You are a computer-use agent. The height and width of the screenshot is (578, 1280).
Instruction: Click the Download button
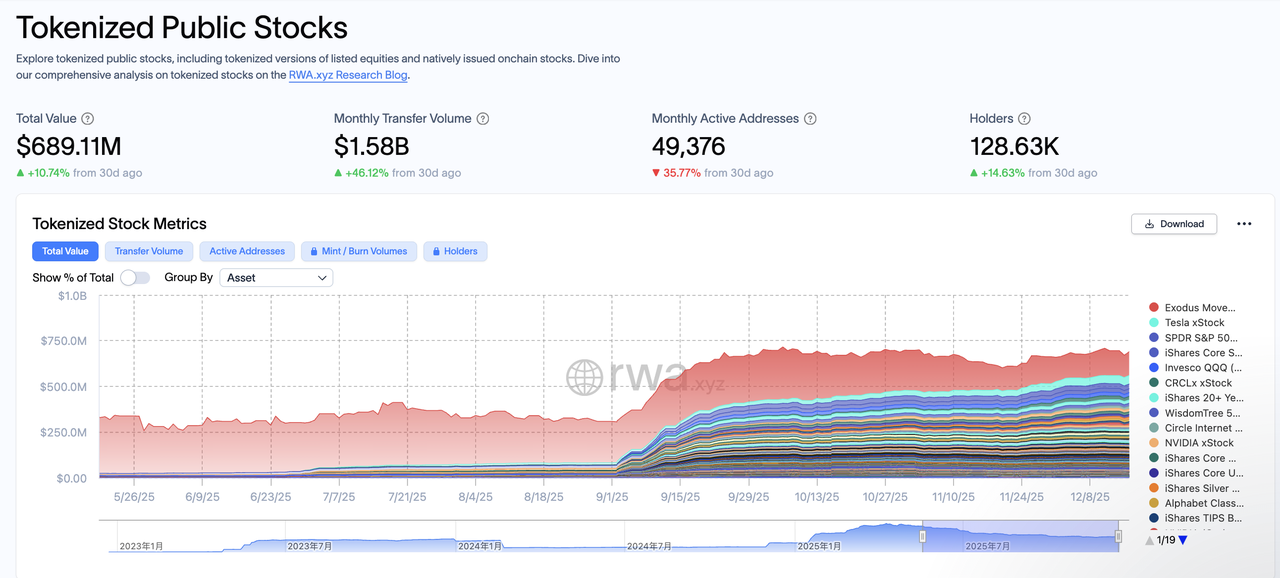click(x=1174, y=224)
